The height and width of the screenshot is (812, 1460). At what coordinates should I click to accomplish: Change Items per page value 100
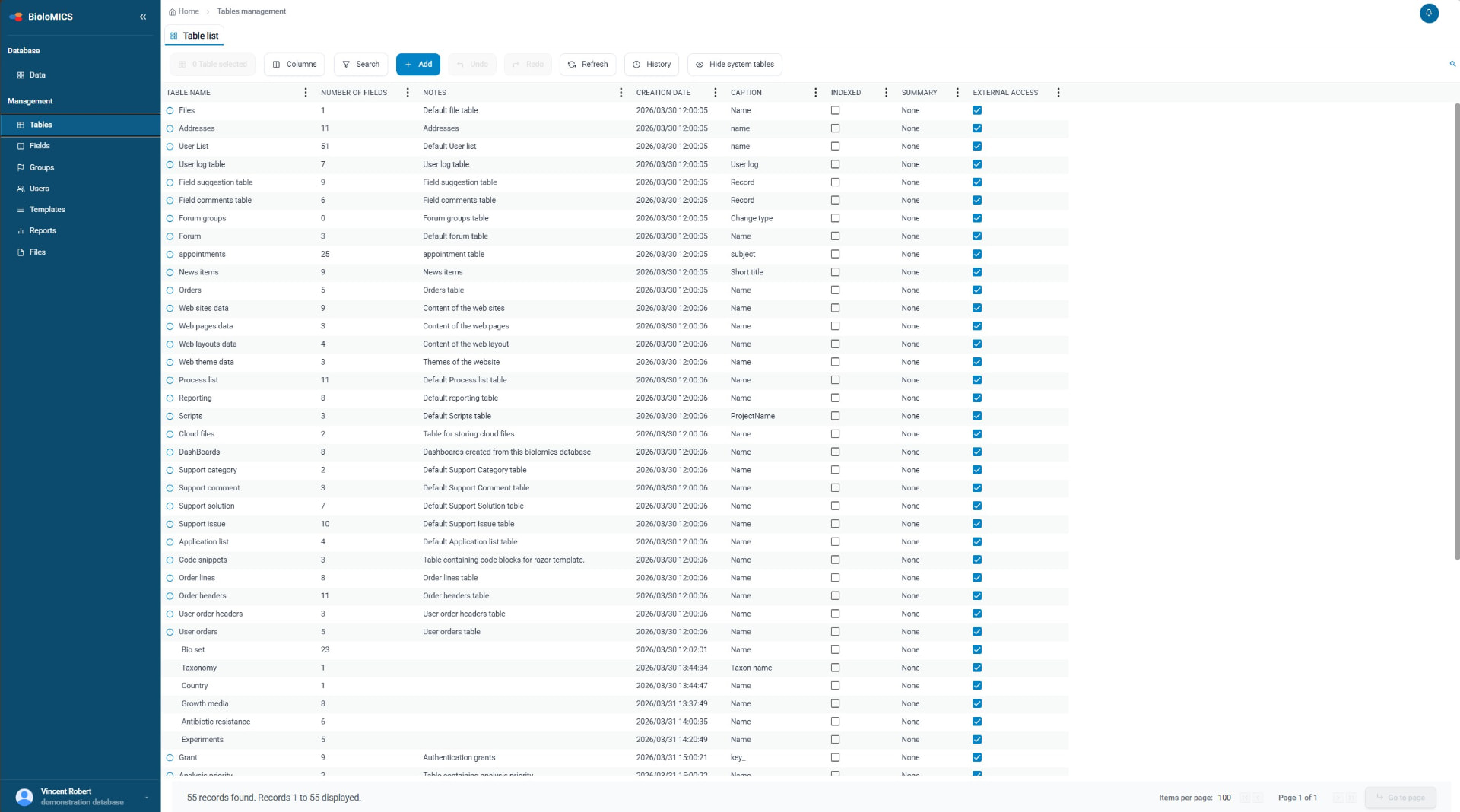click(x=1224, y=798)
